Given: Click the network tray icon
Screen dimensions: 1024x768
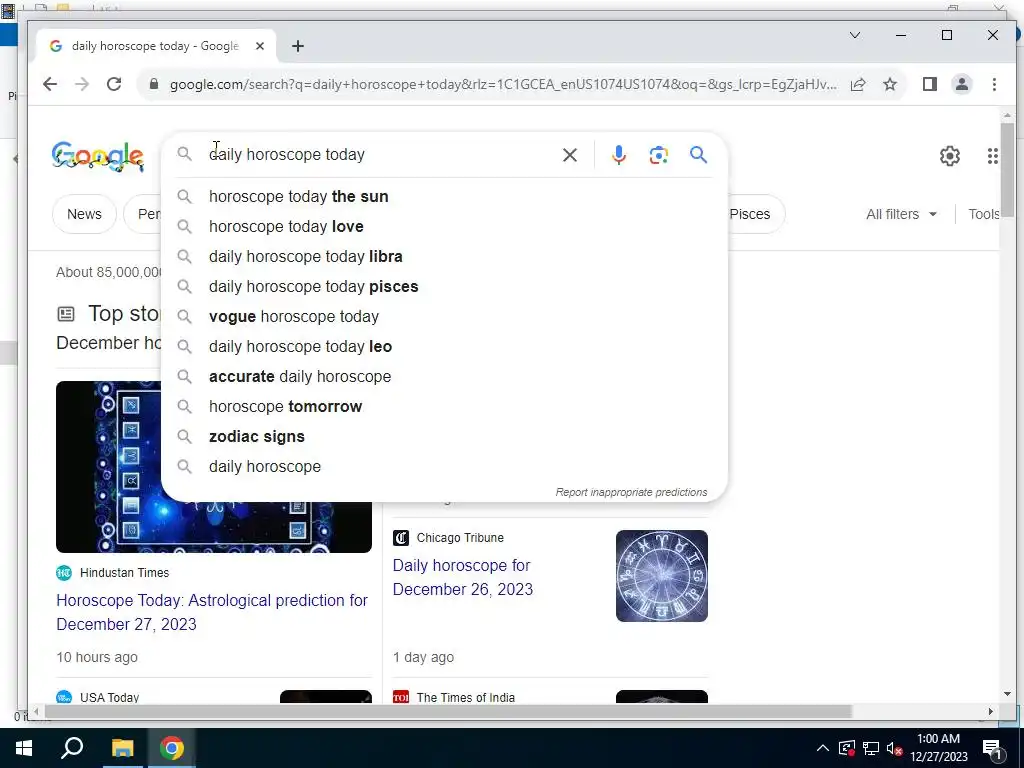Looking at the screenshot, I should [x=871, y=749].
